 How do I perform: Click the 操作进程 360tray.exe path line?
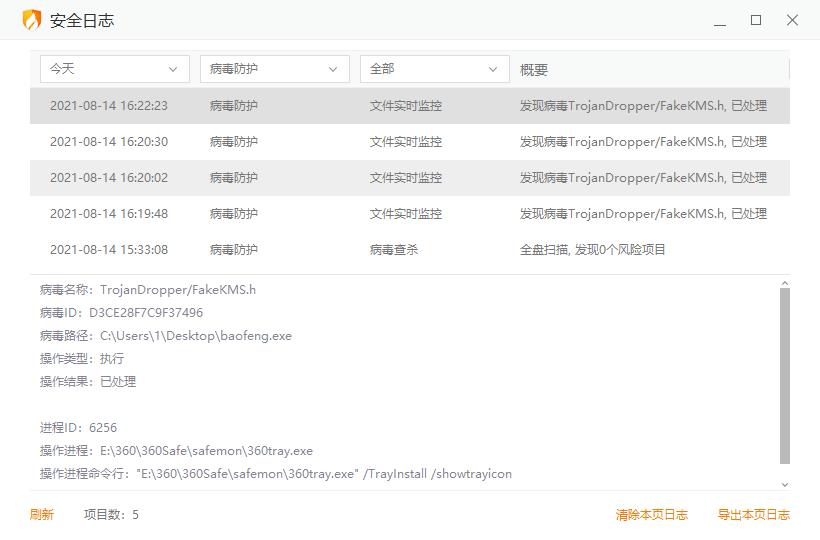[176, 451]
